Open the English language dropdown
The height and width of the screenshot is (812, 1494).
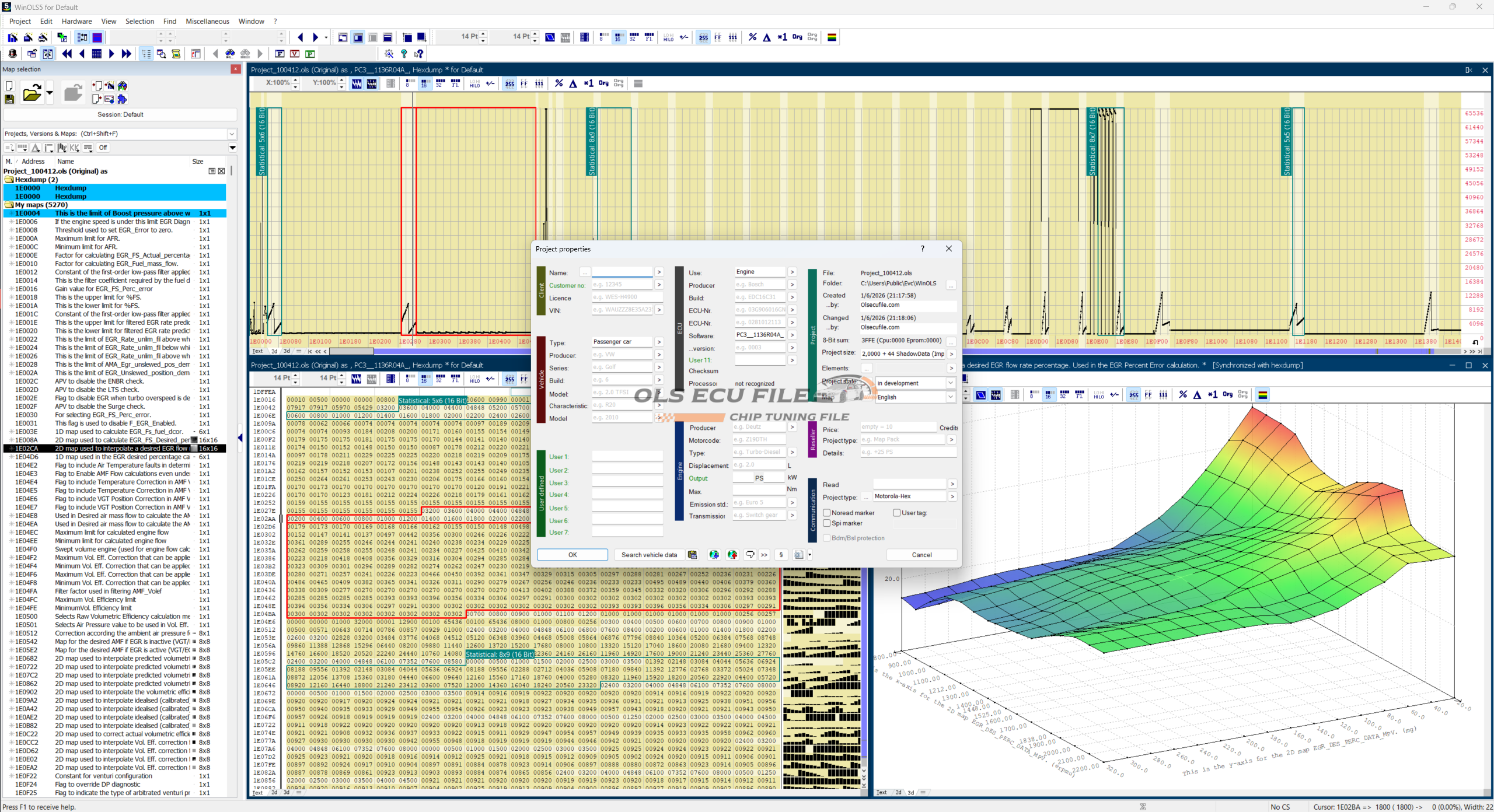950,397
